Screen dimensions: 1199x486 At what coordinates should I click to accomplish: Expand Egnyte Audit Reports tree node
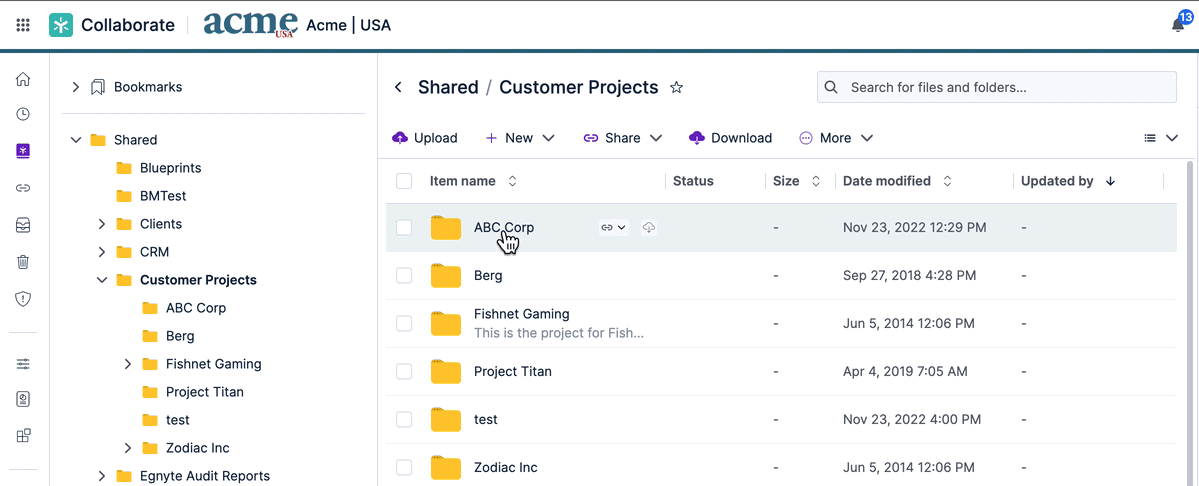(102, 476)
